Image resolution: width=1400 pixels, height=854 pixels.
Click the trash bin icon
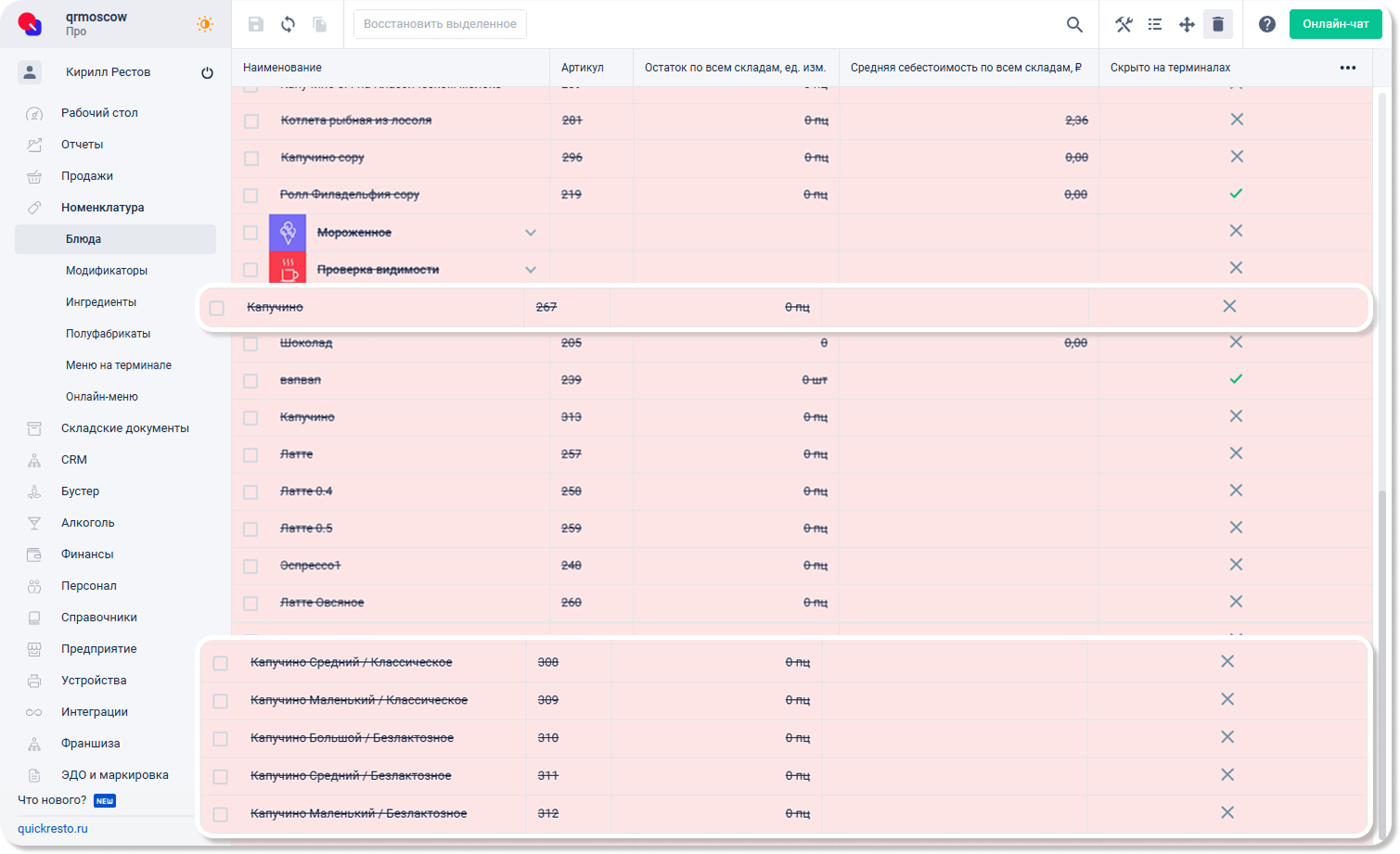pyautogui.click(x=1218, y=24)
